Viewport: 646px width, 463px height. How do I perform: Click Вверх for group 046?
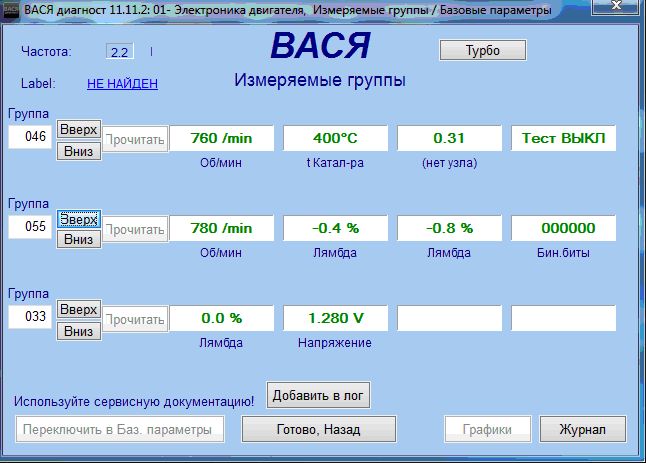(x=79, y=129)
